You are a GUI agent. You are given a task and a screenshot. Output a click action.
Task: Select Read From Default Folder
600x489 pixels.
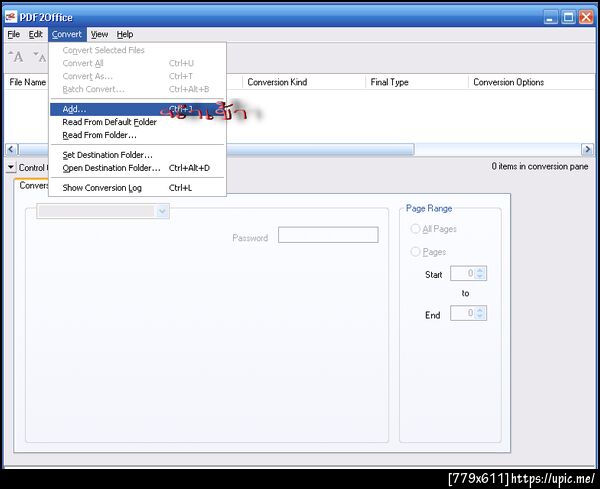pyautogui.click(x=137, y=122)
